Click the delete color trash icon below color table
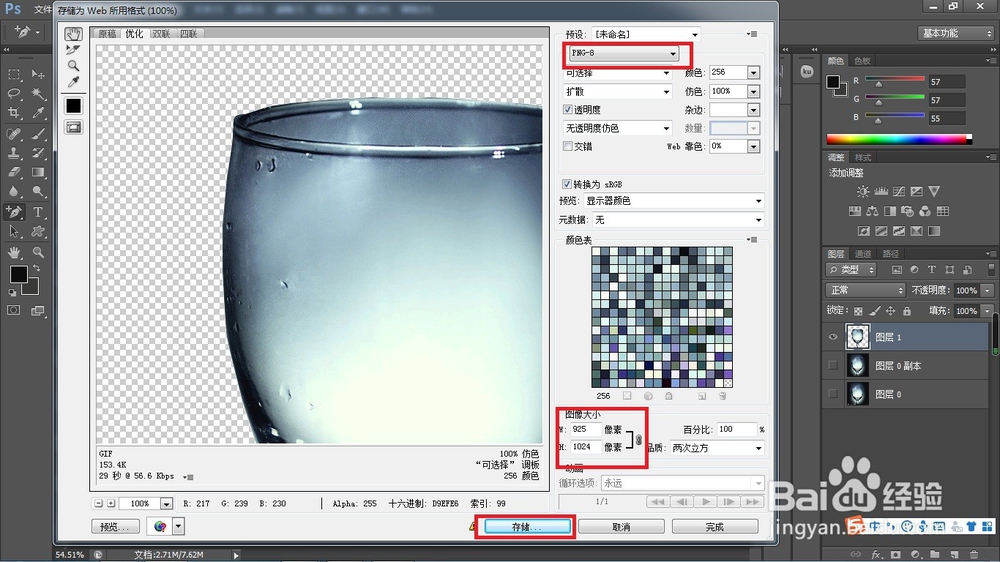1000x562 pixels. tap(723, 396)
